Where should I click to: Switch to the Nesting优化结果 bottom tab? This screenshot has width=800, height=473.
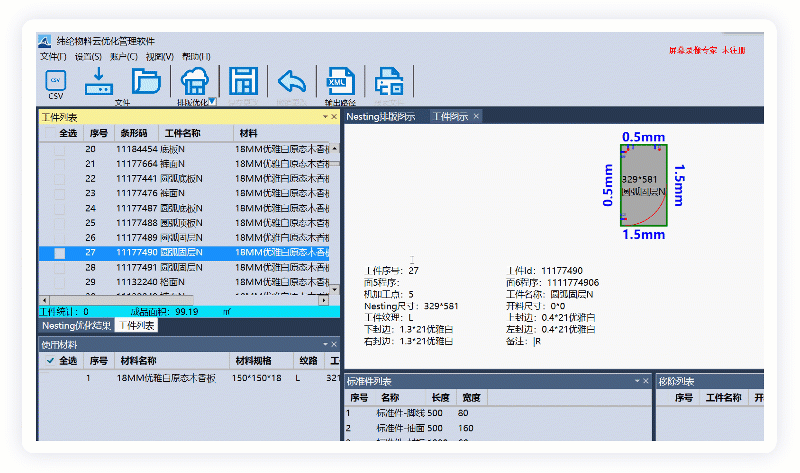pyautogui.click(x=76, y=325)
